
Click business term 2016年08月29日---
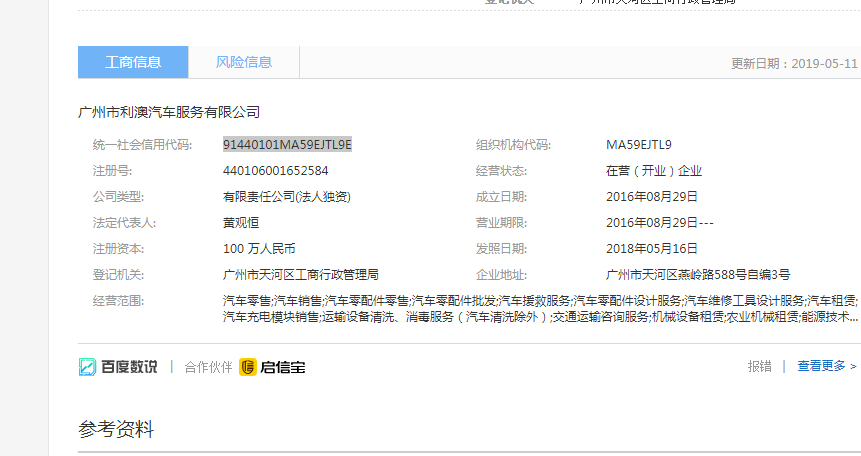tap(660, 223)
